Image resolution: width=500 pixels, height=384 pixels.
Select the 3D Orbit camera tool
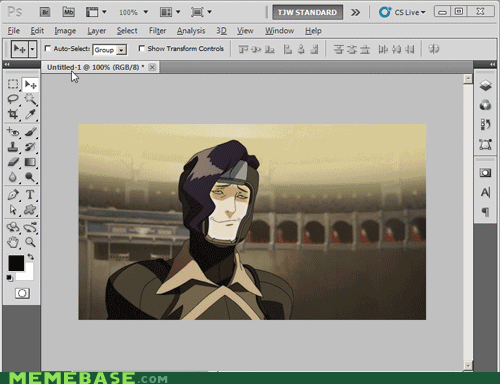pyautogui.click(x=30, y=227)
